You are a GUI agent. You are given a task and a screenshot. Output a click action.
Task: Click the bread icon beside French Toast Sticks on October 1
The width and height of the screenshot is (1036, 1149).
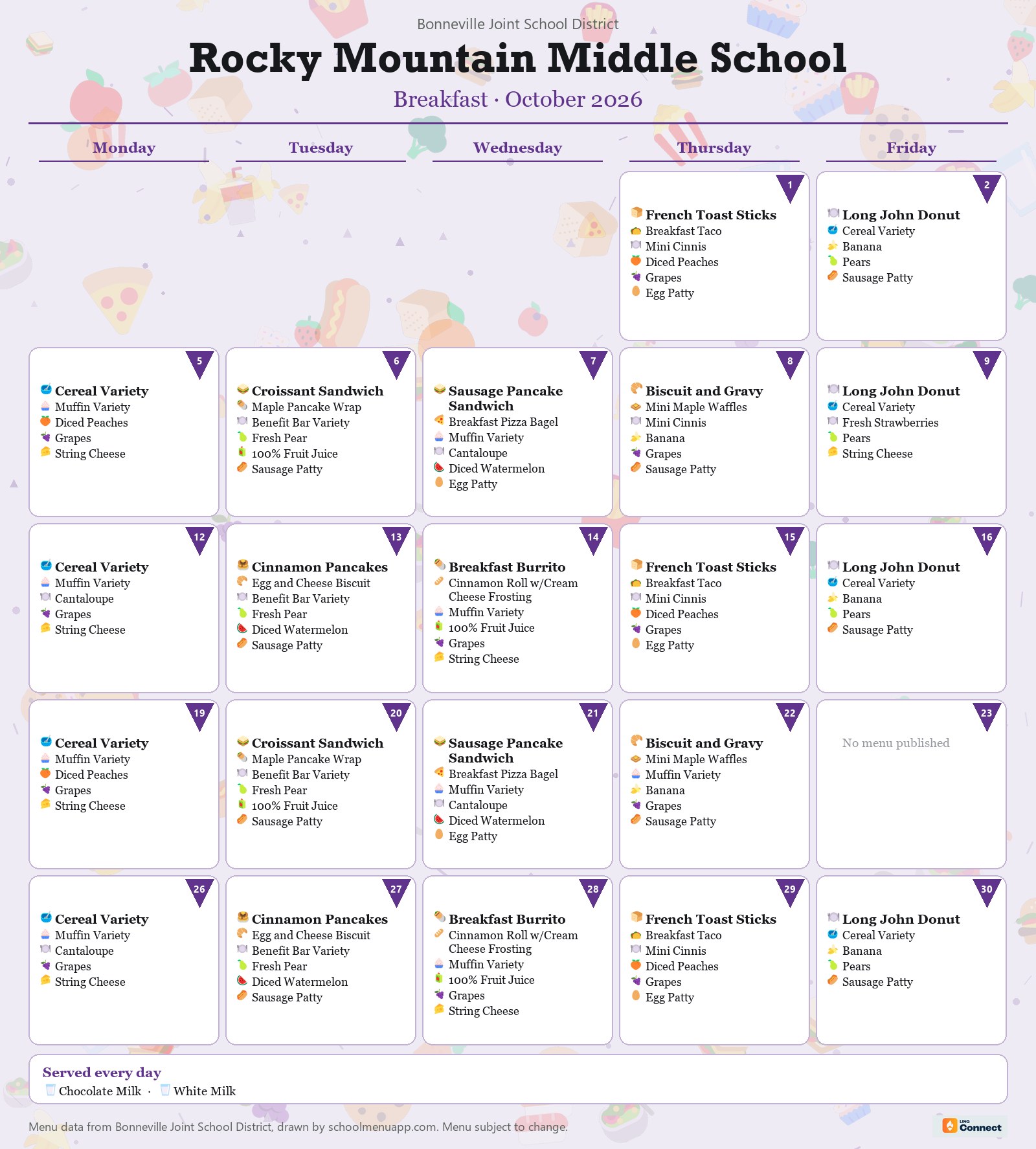pos(636,213)
